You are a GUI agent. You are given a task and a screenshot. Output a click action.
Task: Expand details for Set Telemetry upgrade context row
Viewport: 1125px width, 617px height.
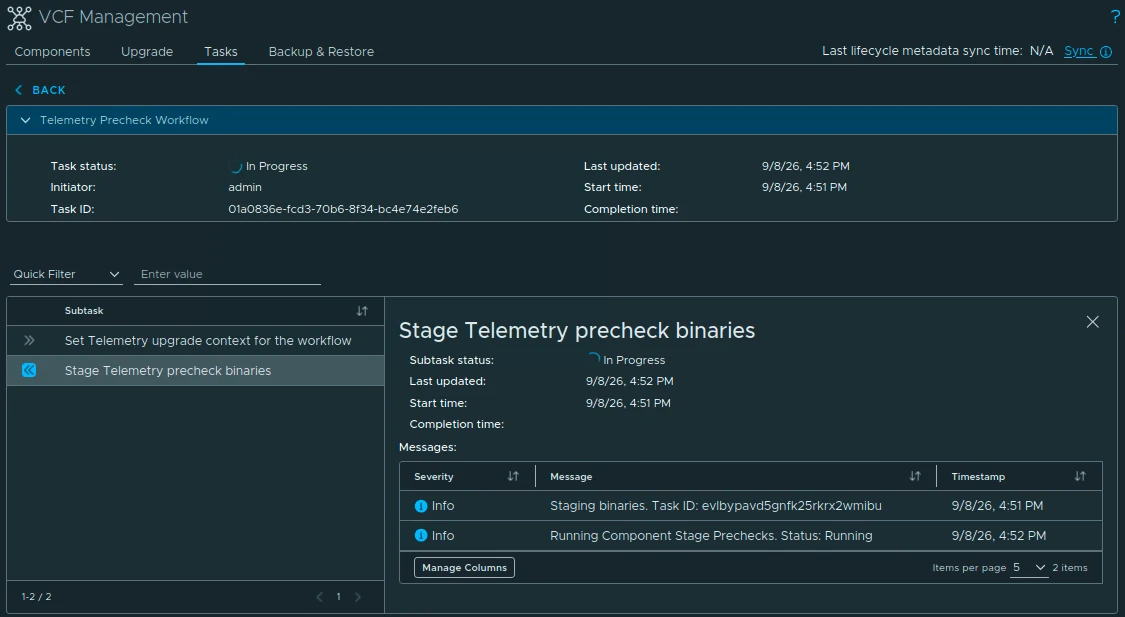[29, 340]
